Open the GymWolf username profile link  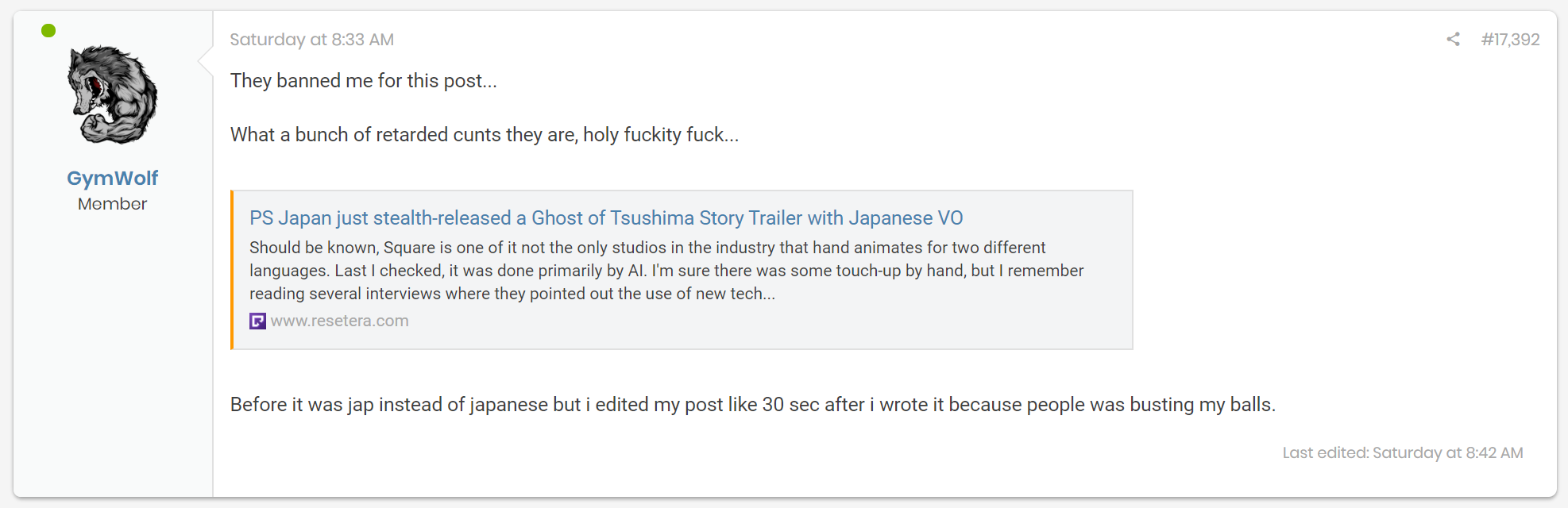(x=112, y=178)
